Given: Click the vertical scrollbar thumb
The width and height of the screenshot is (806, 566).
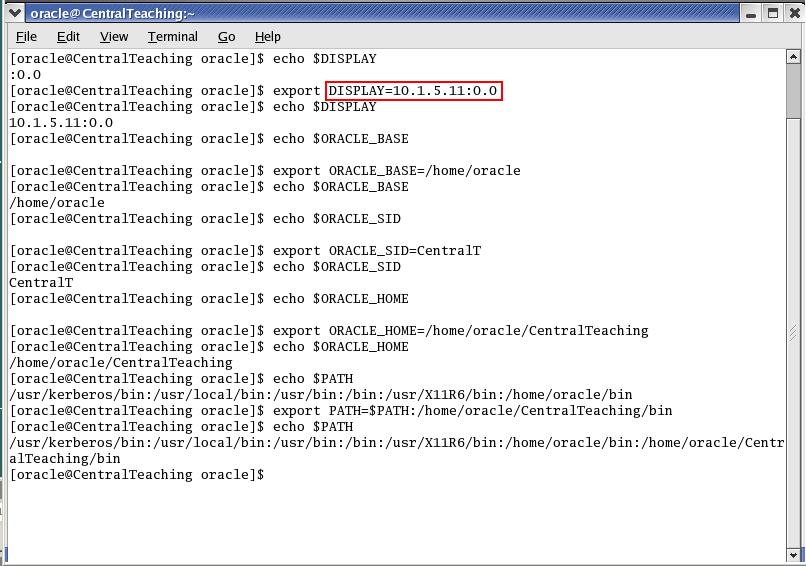Looking at the screenshot, I should [x=793, y=92].
